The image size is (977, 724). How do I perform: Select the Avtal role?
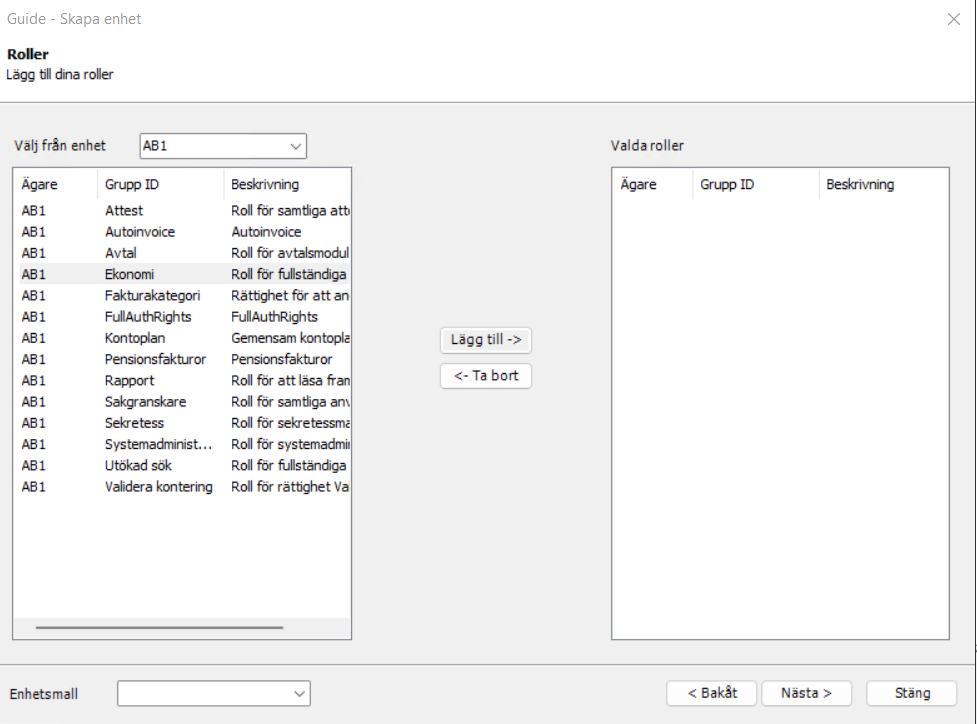(123, 253)
